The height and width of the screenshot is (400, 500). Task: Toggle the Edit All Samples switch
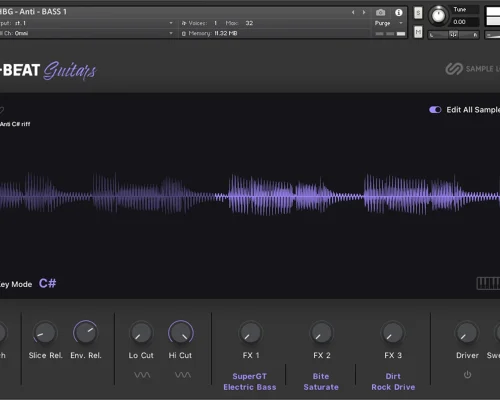coord(435,110)
